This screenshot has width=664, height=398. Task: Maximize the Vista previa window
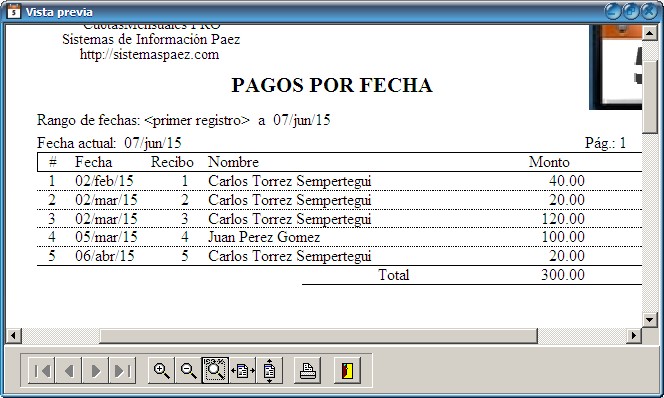(x=631, y=11)
